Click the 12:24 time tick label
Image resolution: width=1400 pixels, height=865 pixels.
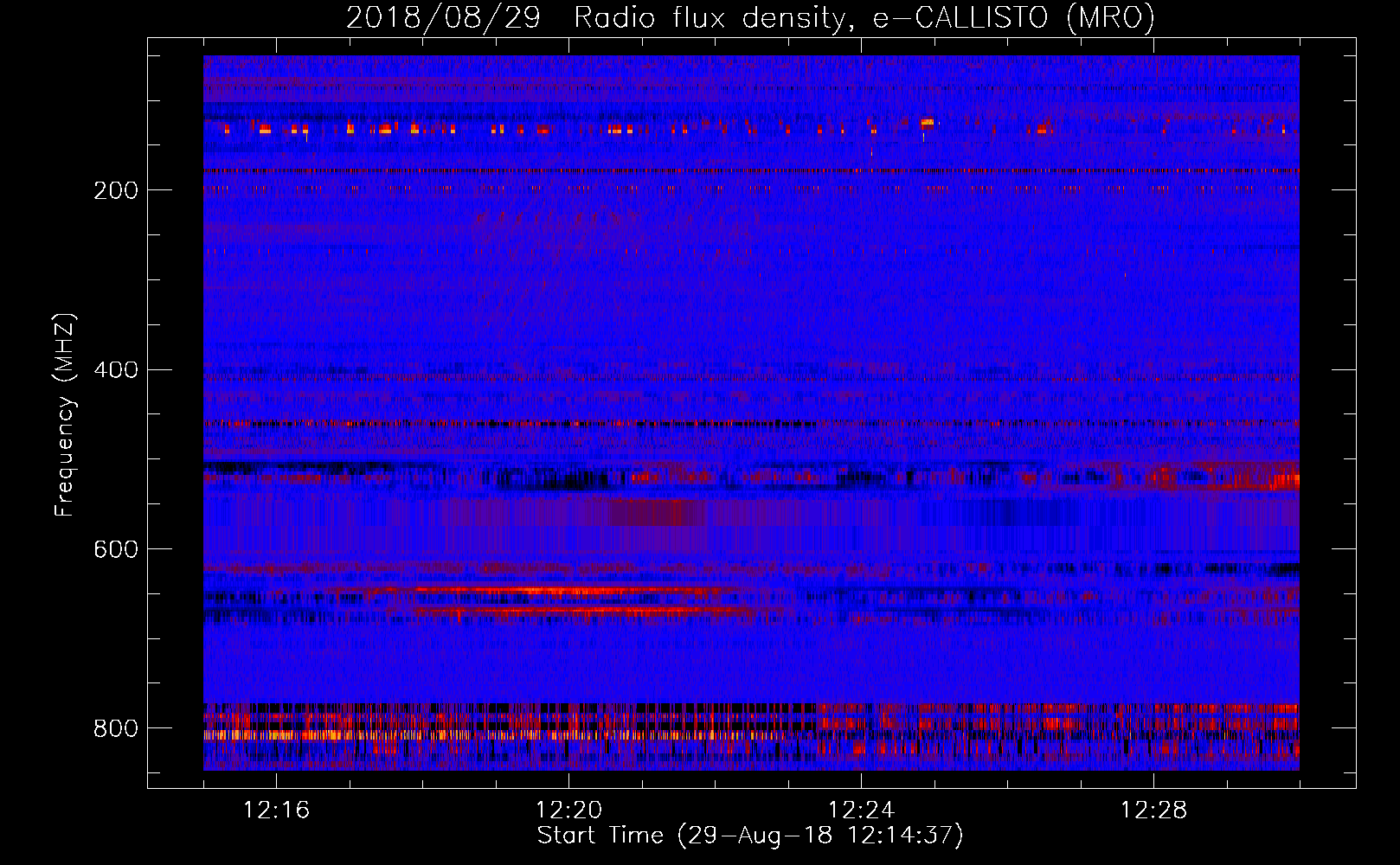tap(861, 811)
